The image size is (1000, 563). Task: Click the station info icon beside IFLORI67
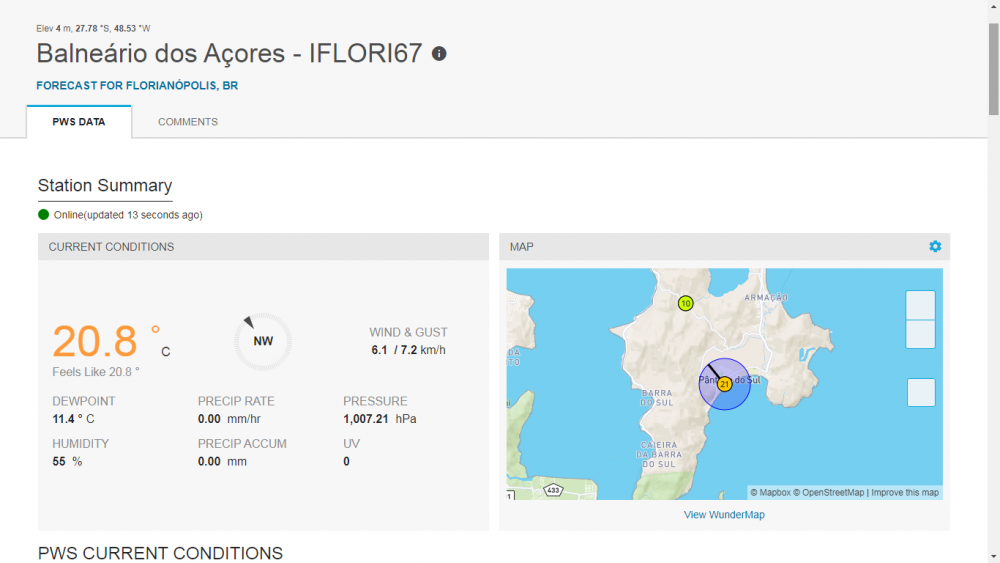[x=439, y=54]
